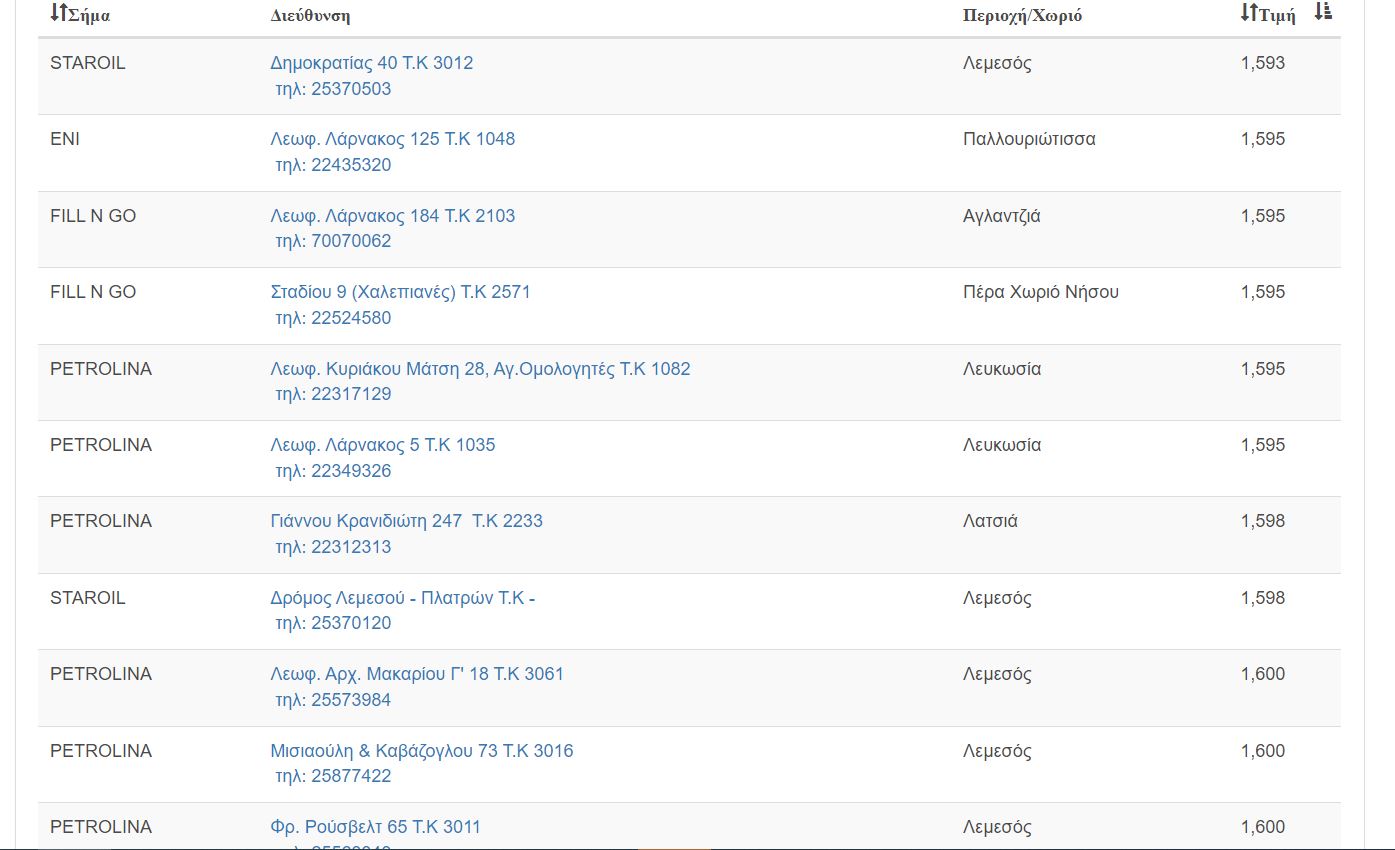
Task: Sort table by the Τιμή column arrows
Action: pyautogui.click(x=1248, y=13)
